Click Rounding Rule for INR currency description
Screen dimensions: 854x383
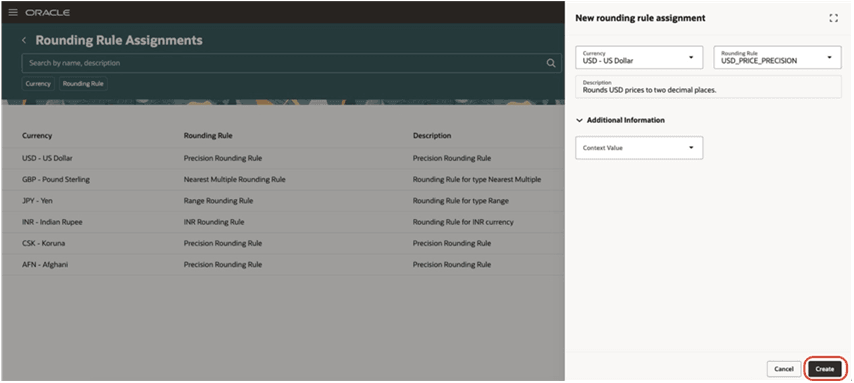pos(463,222)
